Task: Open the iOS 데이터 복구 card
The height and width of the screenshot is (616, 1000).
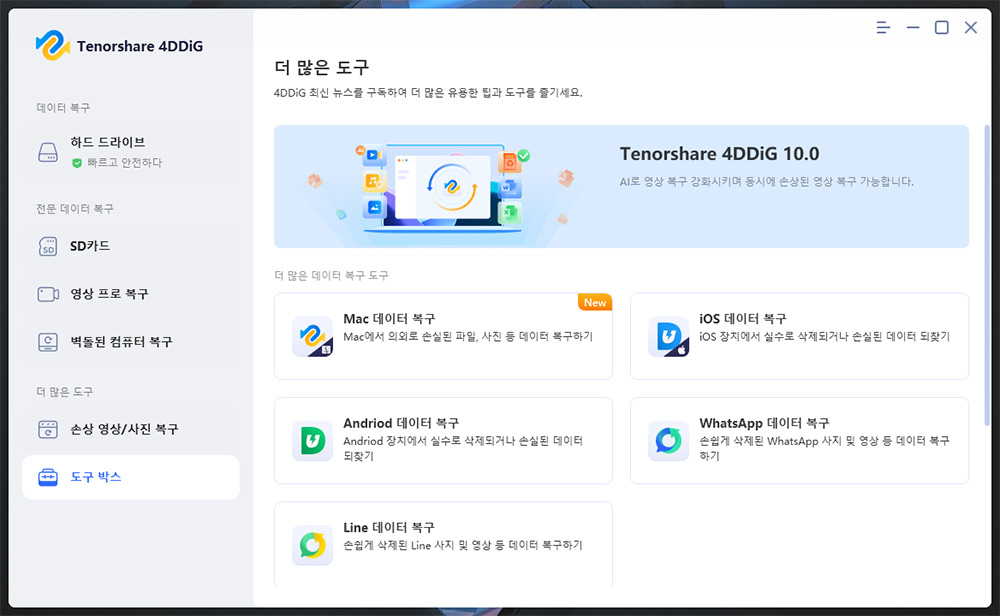Action: click(x=799, y=336)
